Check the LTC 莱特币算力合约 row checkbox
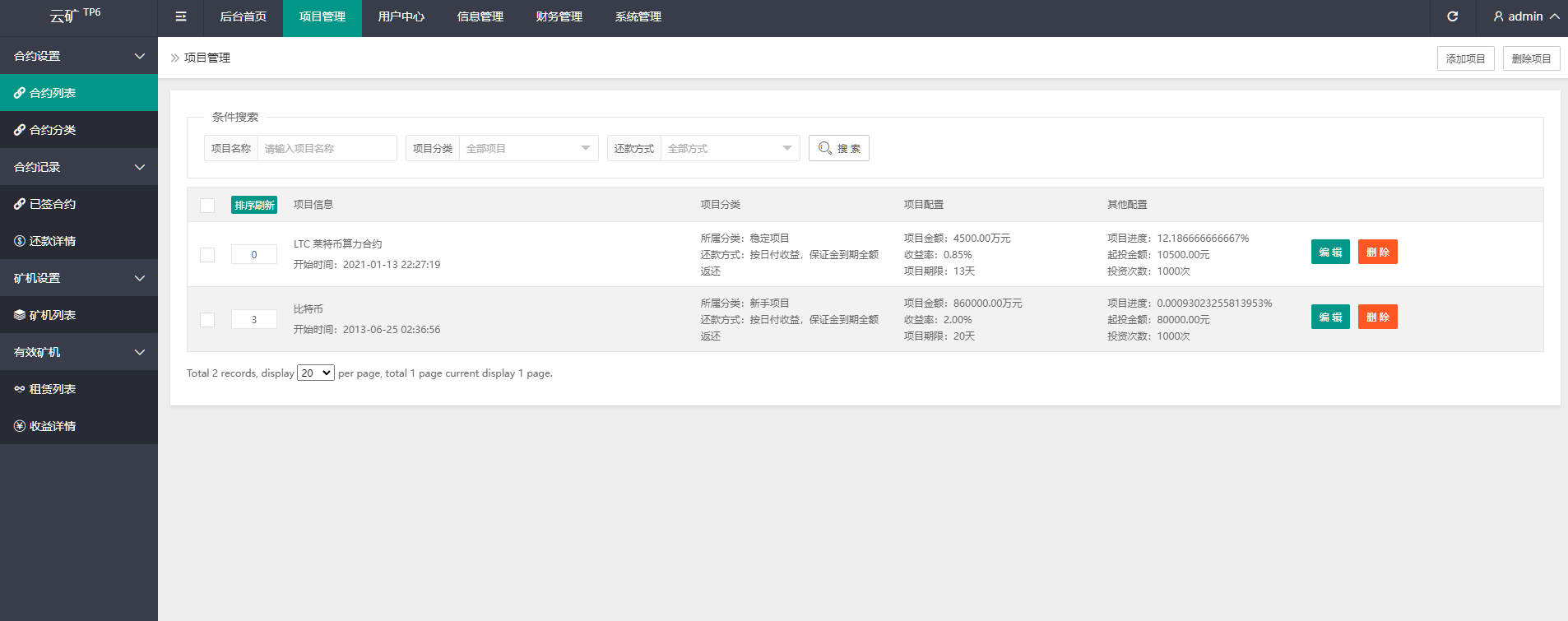 207,255
